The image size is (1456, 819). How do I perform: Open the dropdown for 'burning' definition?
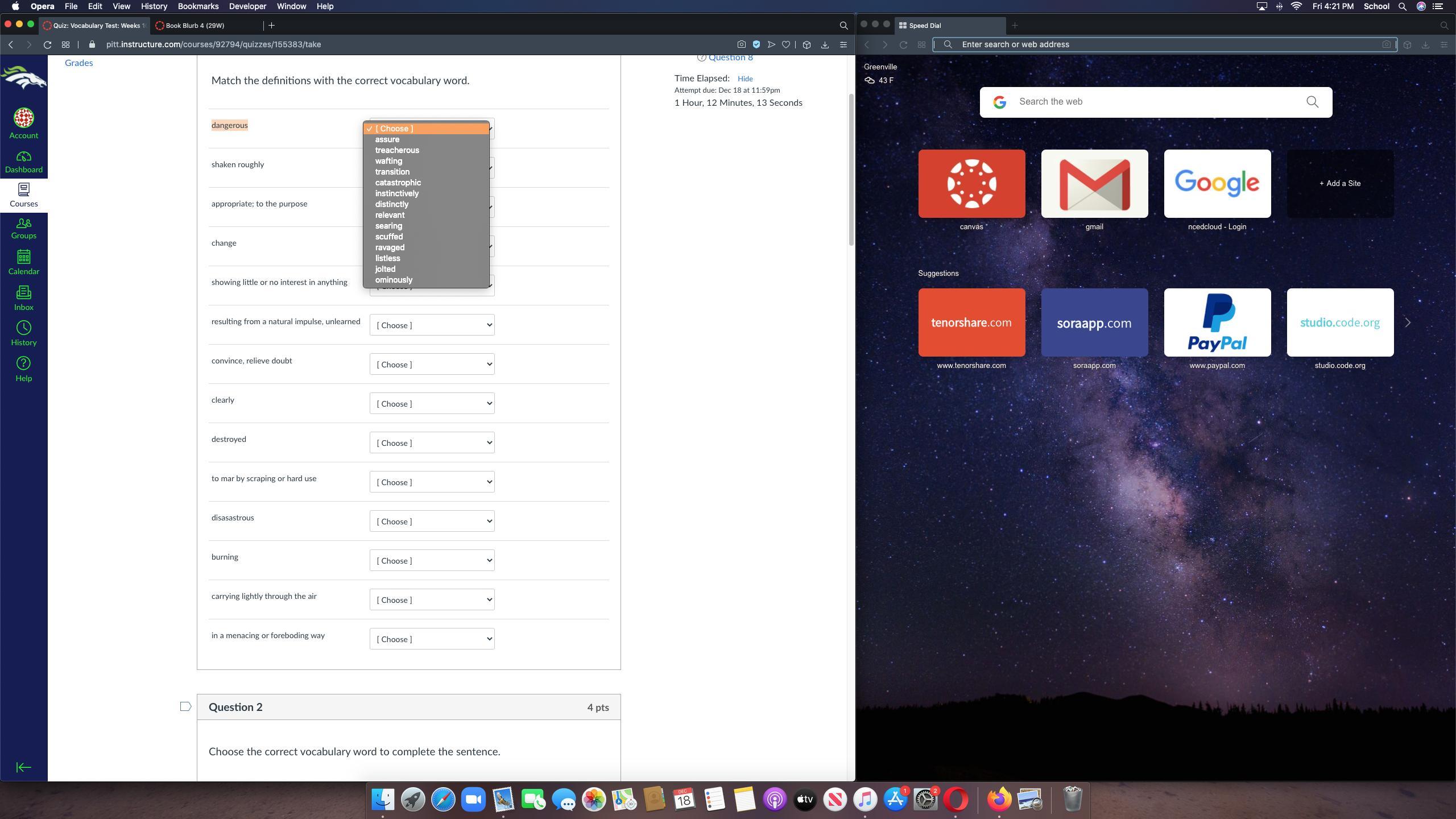tap(432, 561)
